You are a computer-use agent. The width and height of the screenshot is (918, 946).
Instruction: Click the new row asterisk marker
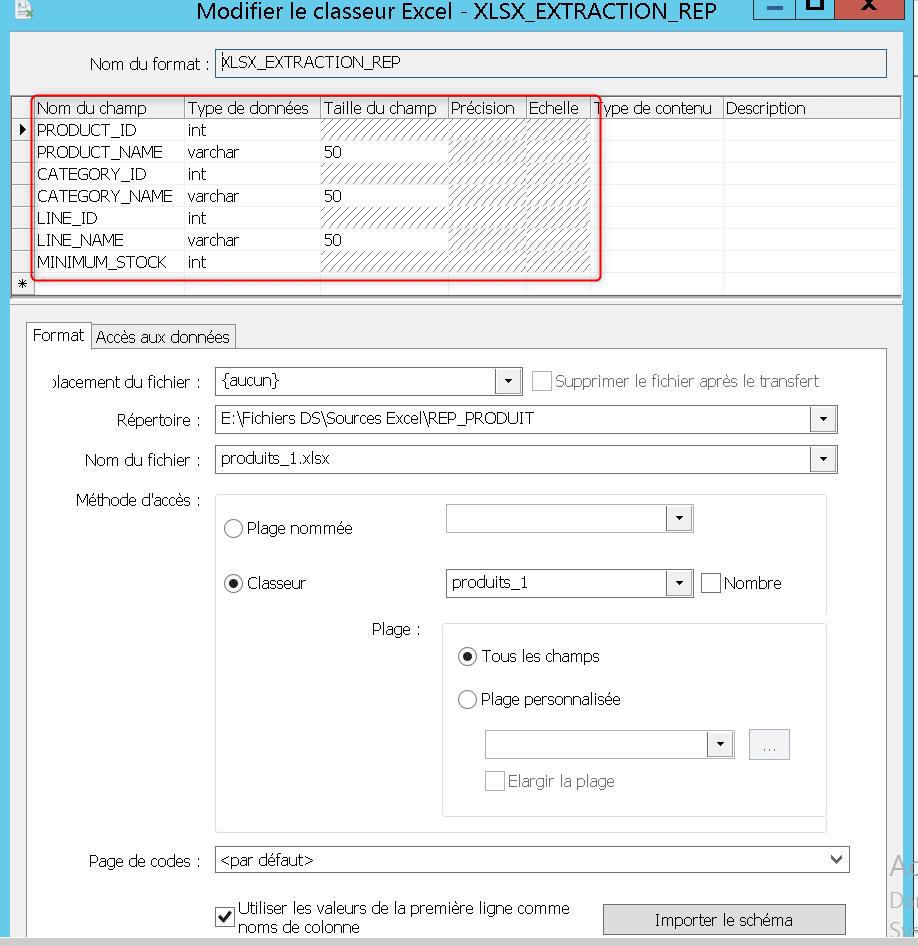(22, 284)
